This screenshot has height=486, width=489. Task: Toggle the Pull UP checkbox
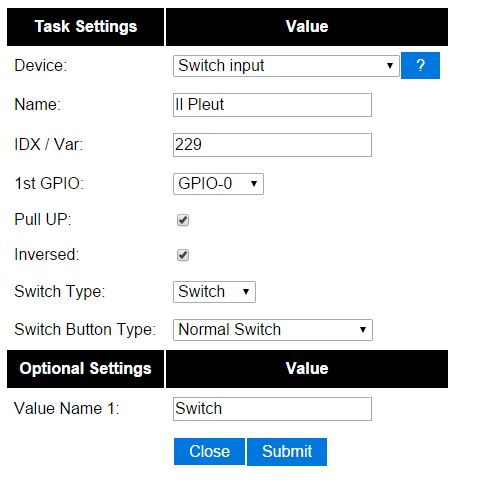coord(183,220)
